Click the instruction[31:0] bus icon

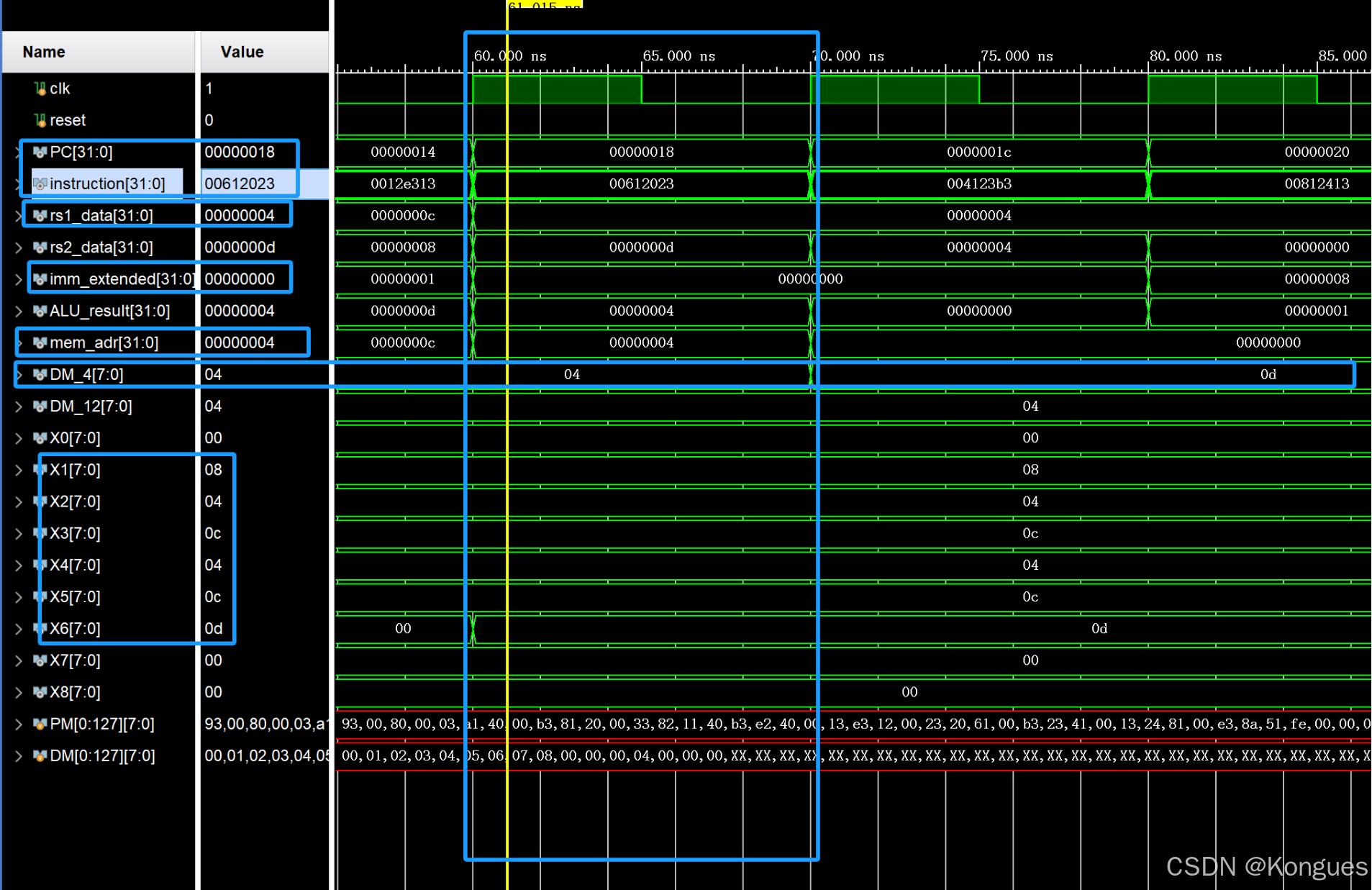(40, 184)
